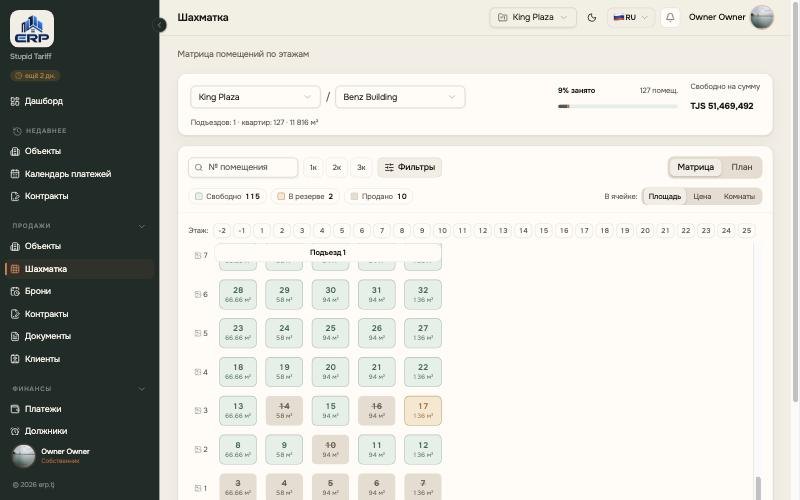Click the floor 5 row plan icon
The width and height of the screenshot is (800, 500).
point(197,333)
